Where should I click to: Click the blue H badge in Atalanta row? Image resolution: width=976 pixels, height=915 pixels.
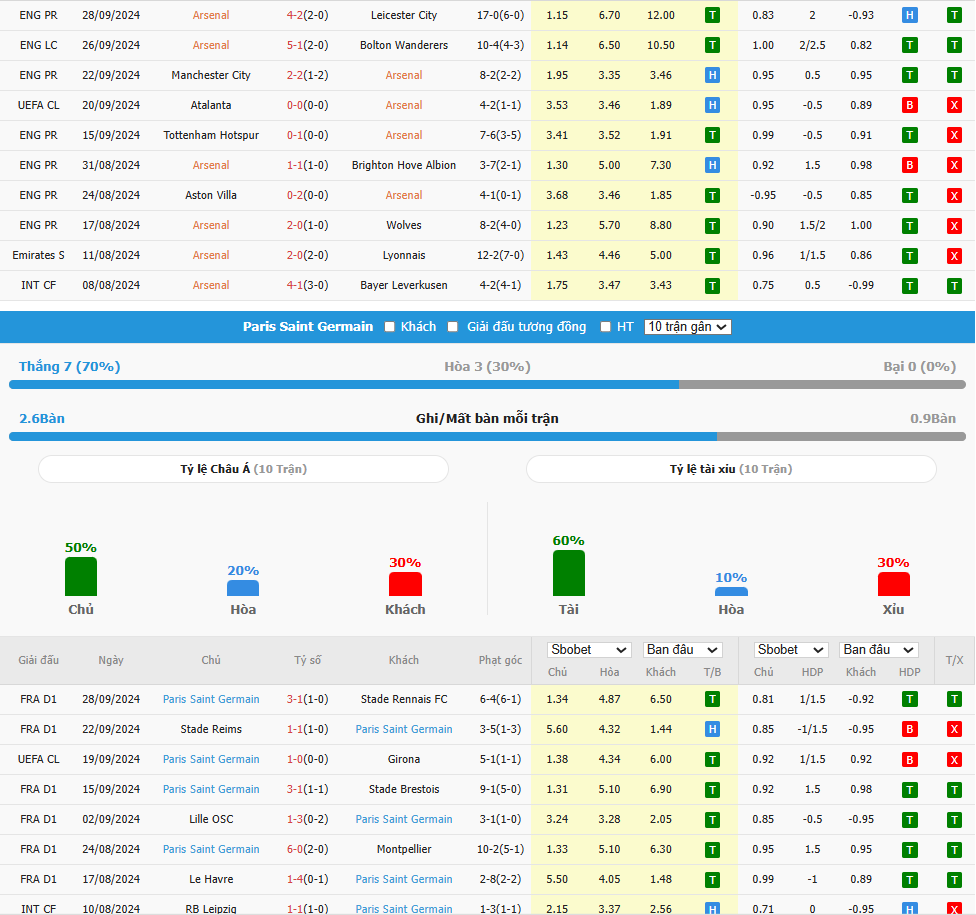coord(712,105)
